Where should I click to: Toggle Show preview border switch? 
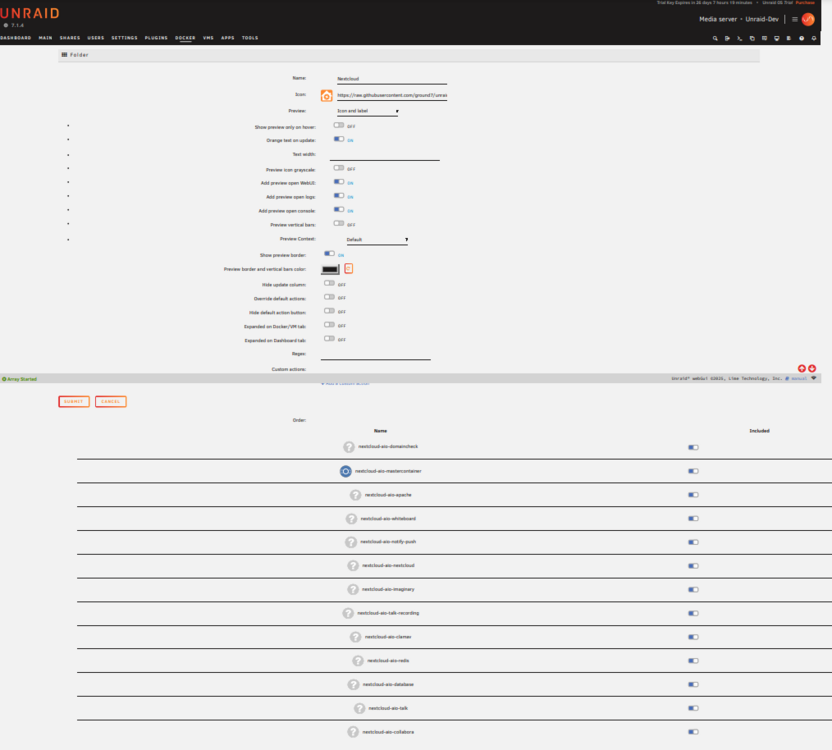(329, 254)
